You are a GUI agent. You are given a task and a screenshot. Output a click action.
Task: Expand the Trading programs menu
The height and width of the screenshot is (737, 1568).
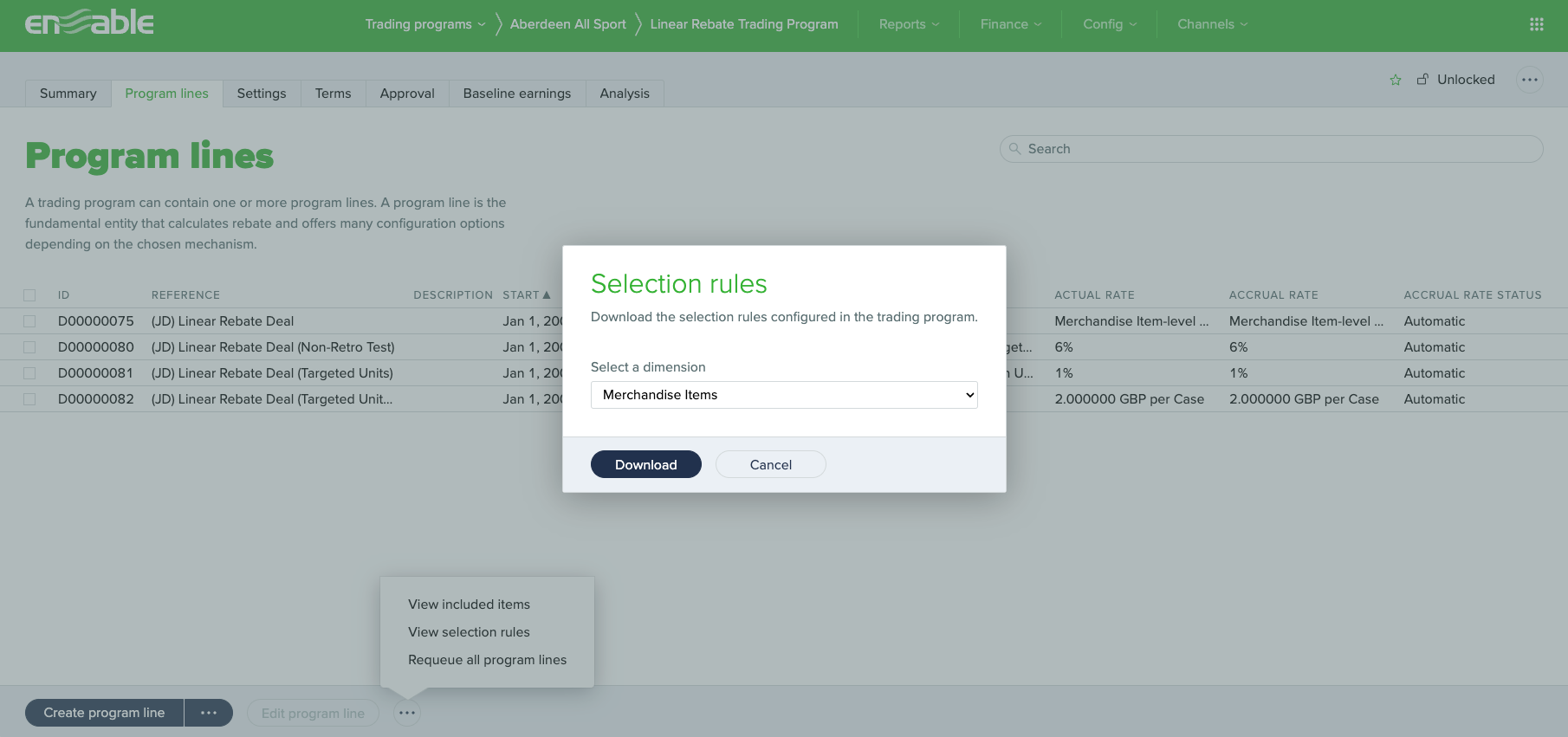pos(425,24)
